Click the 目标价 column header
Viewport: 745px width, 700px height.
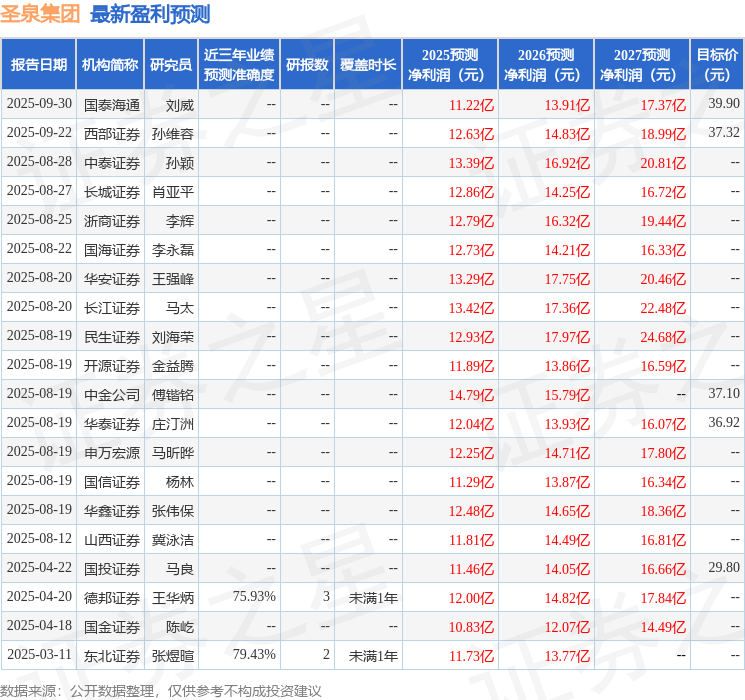tap(717, 65)
